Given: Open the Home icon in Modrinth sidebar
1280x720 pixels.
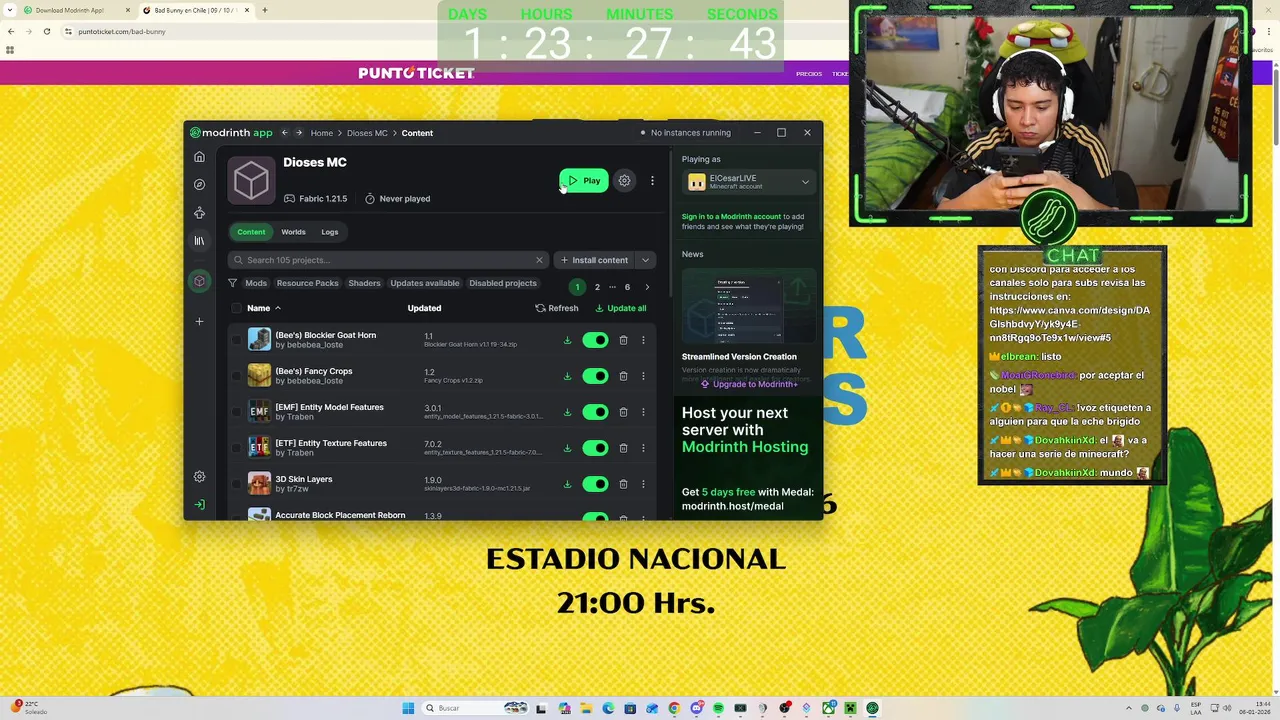Looking at the screenshot, I should (199, 157).
